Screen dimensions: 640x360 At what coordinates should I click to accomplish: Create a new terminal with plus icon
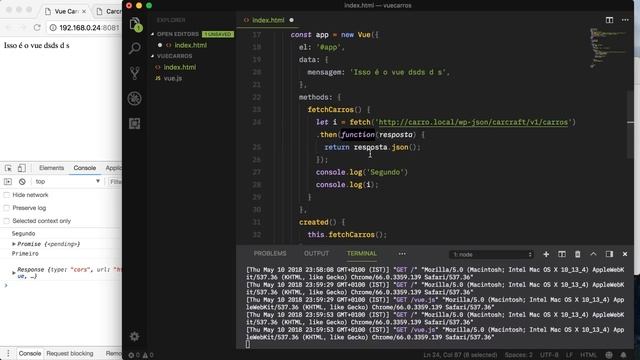546,254
